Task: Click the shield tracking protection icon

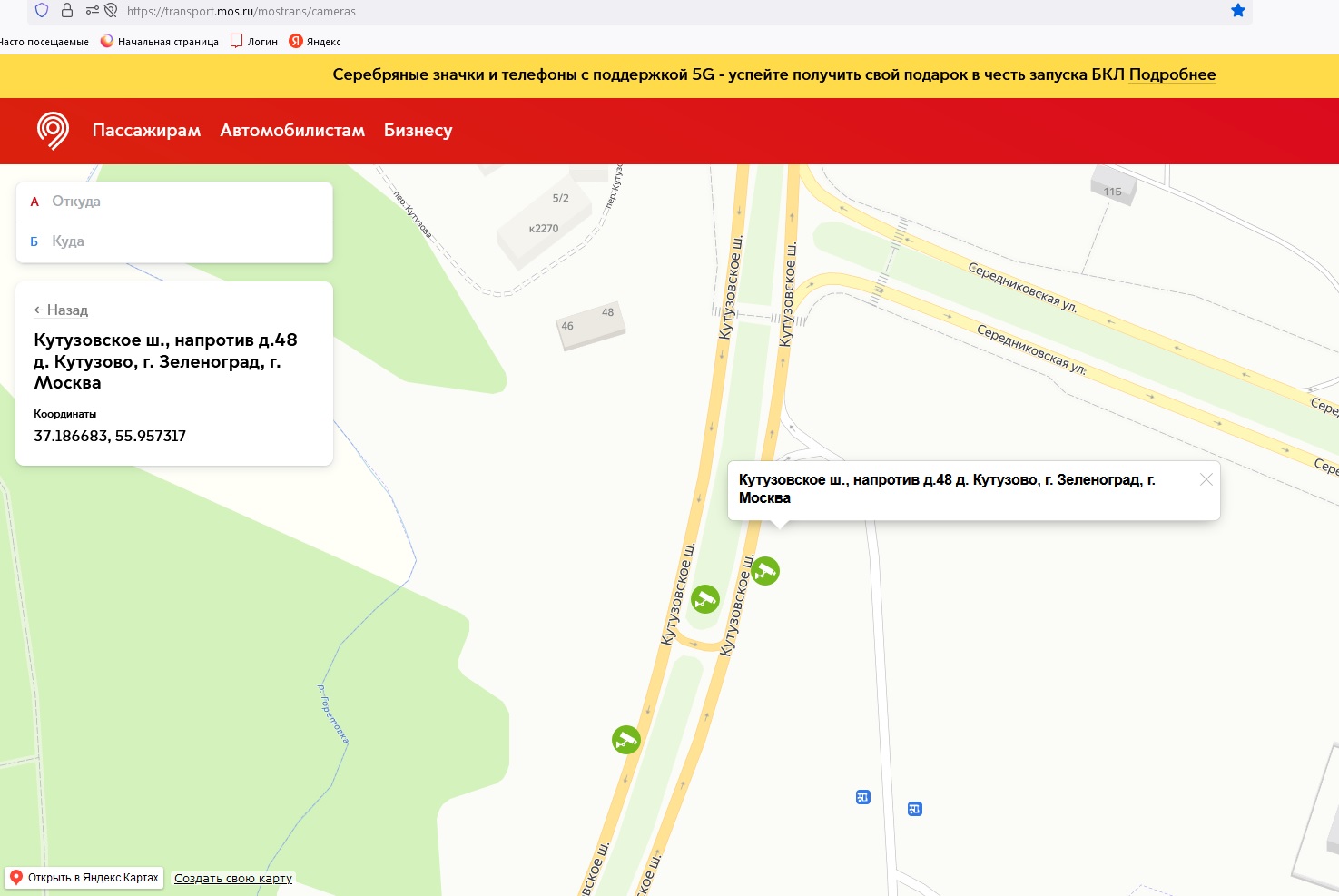Action: (42, 11)
